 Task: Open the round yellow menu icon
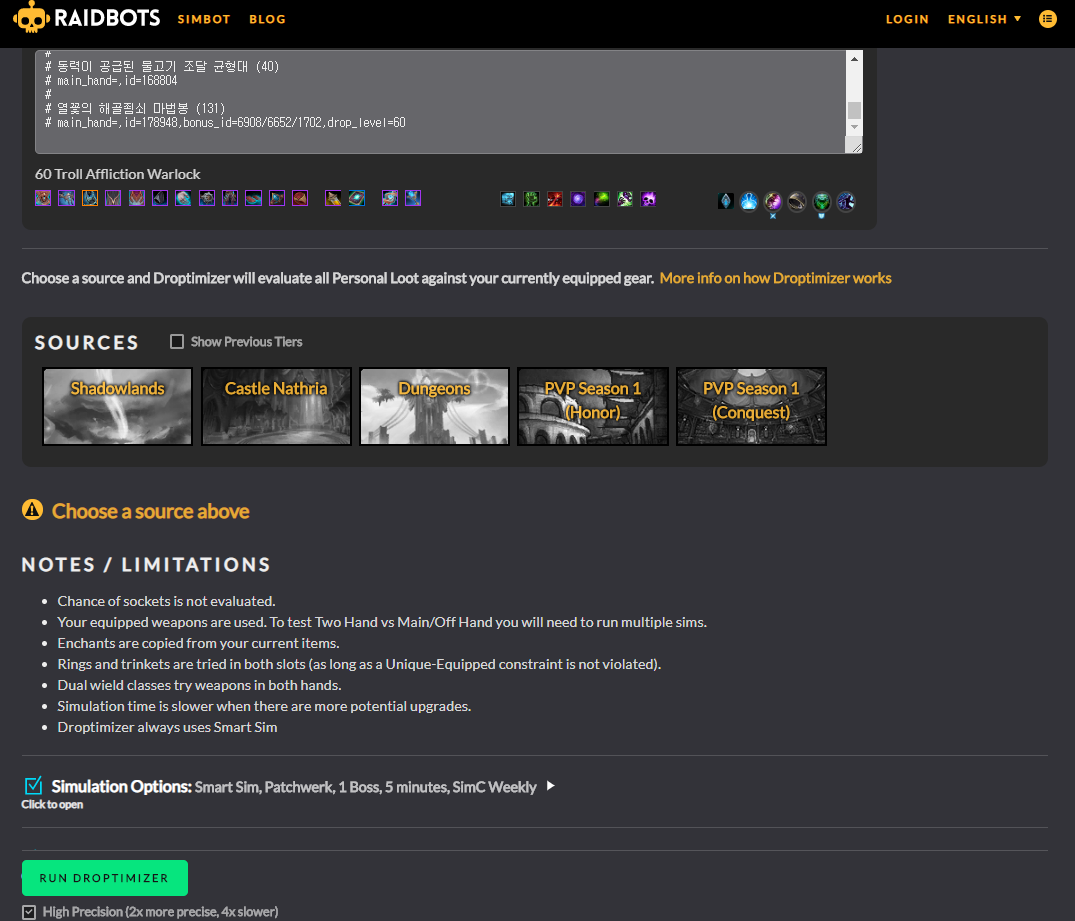point(1048,19)
